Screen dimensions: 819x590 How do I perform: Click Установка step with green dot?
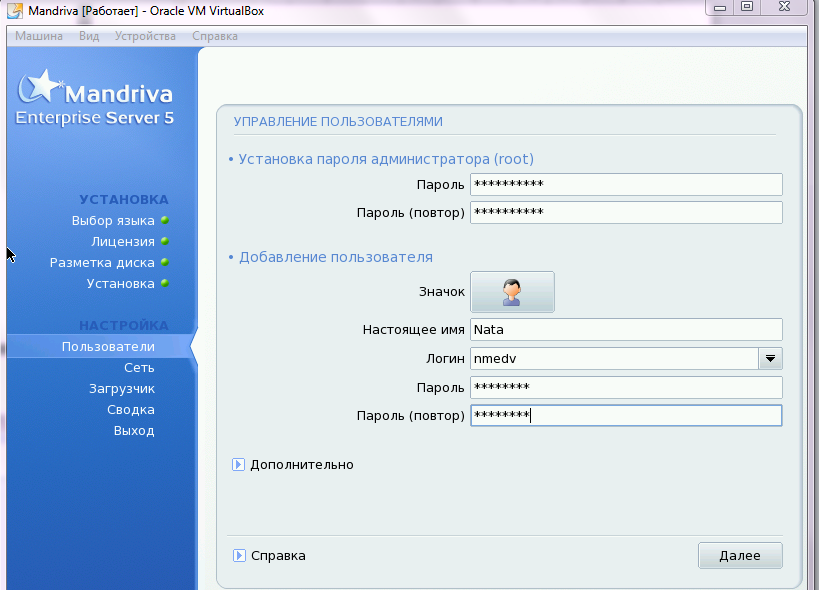(121, 284)
